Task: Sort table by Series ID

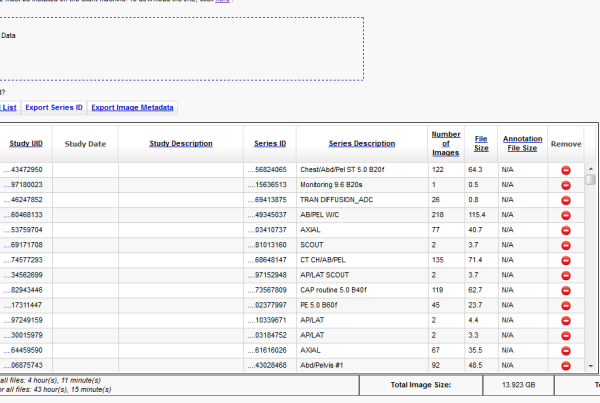Action: (x=270, y=144)
